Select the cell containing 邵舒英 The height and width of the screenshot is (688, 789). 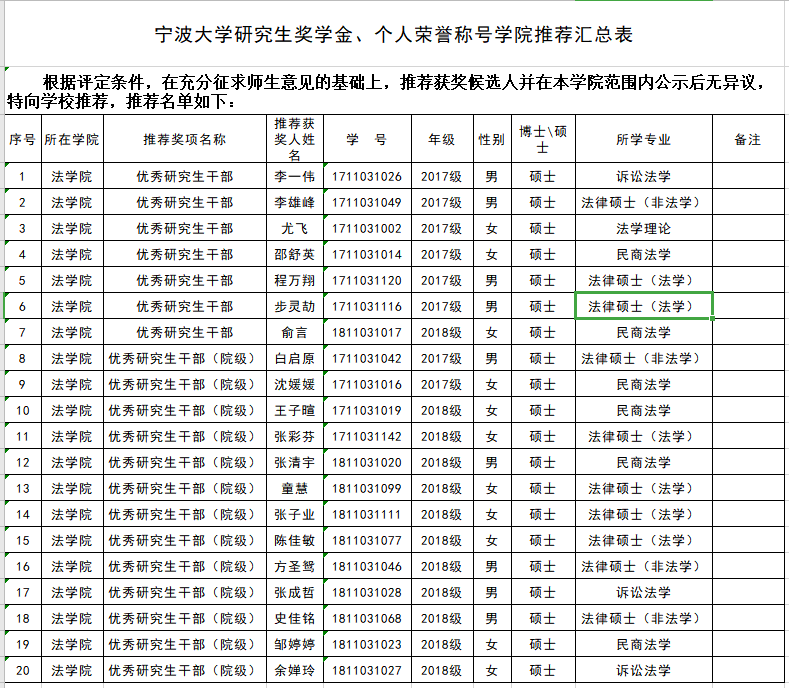[x=295, y=255]
